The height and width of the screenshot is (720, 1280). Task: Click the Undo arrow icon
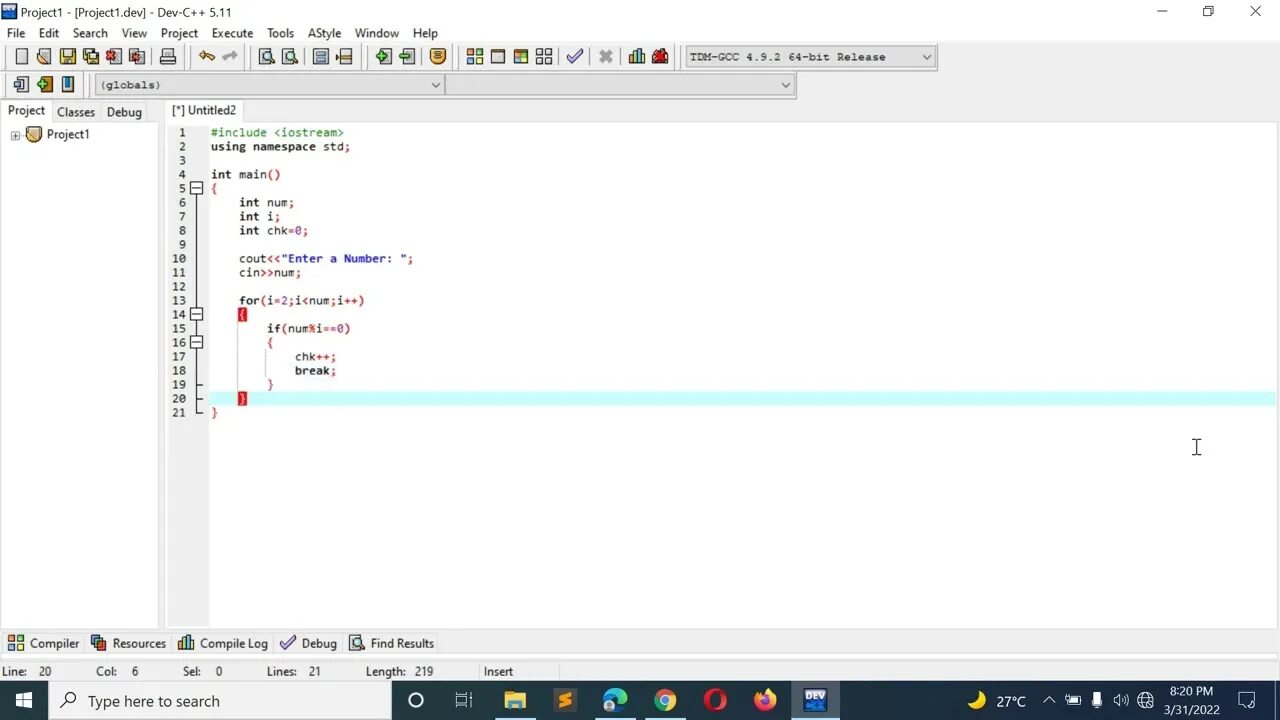click(205, 56)
